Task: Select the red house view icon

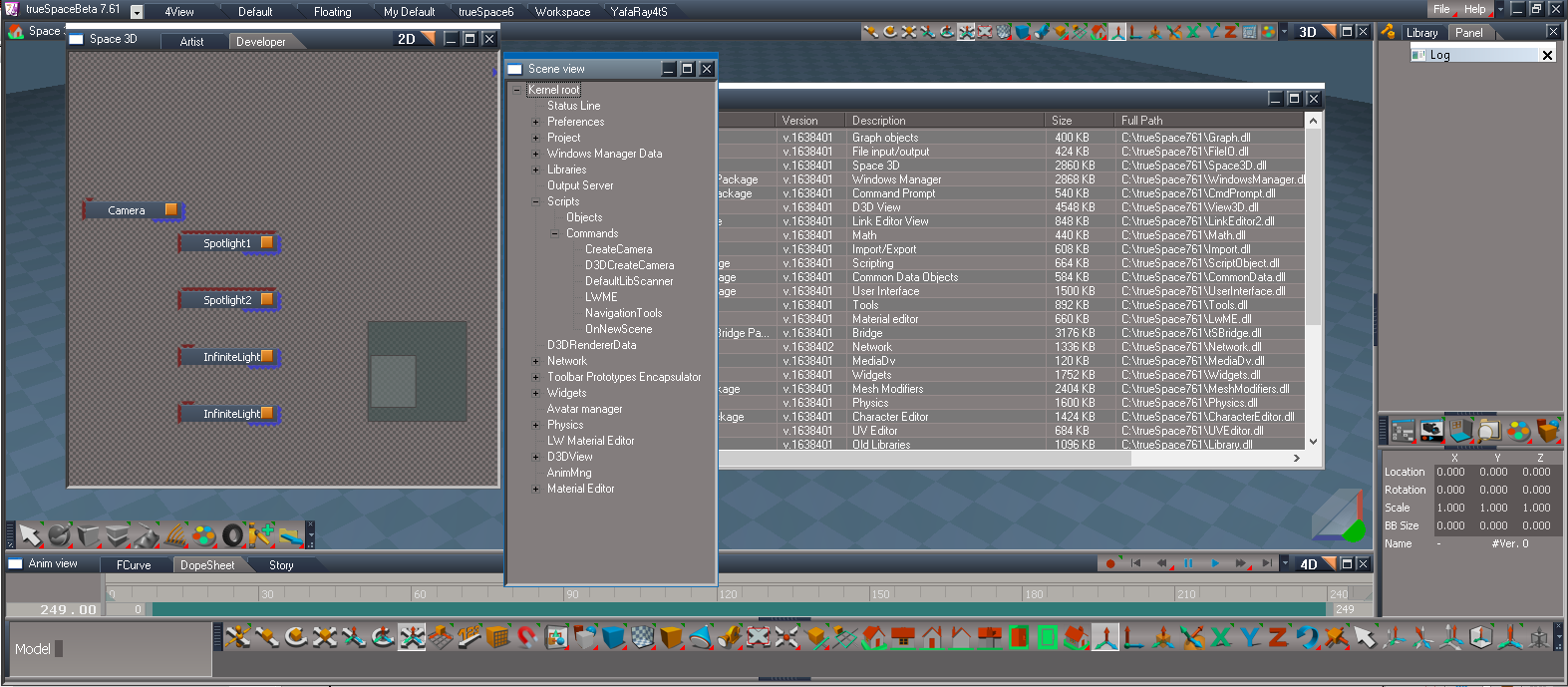Action: tap(874, 636)
